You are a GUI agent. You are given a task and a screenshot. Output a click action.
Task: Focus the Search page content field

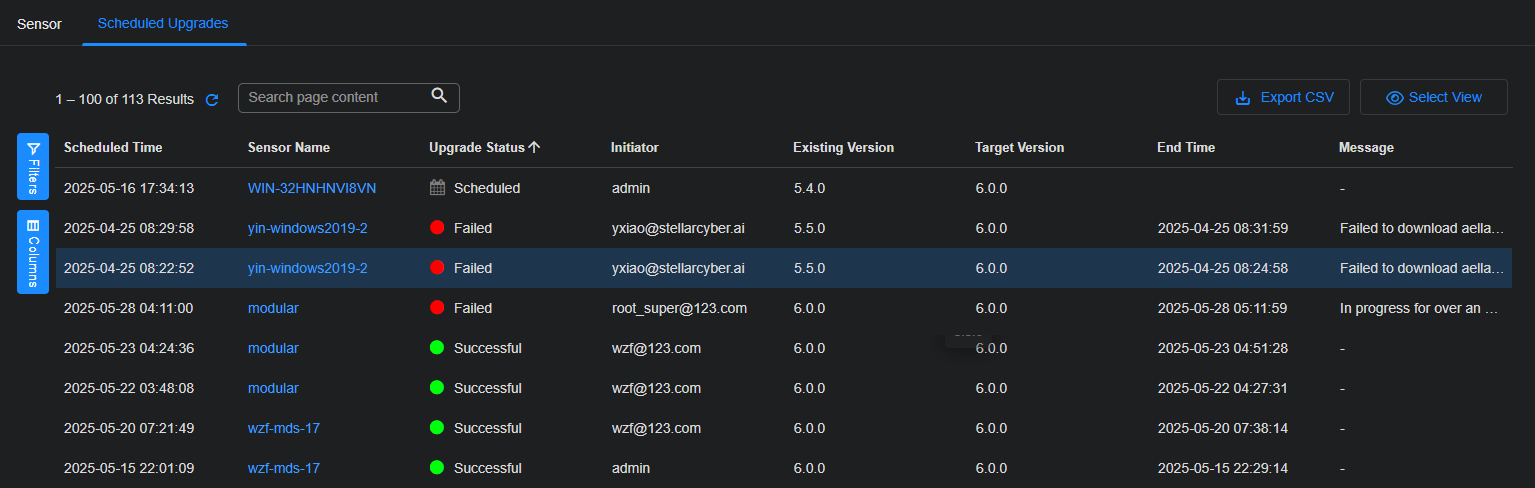pos(335,97)
